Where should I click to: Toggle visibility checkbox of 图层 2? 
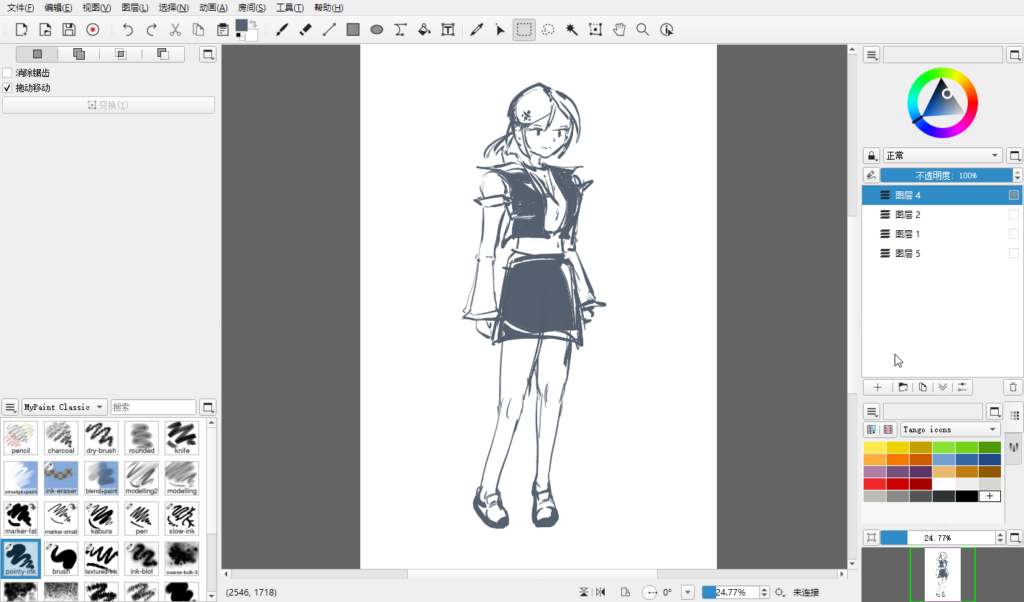click(1013, 215)
